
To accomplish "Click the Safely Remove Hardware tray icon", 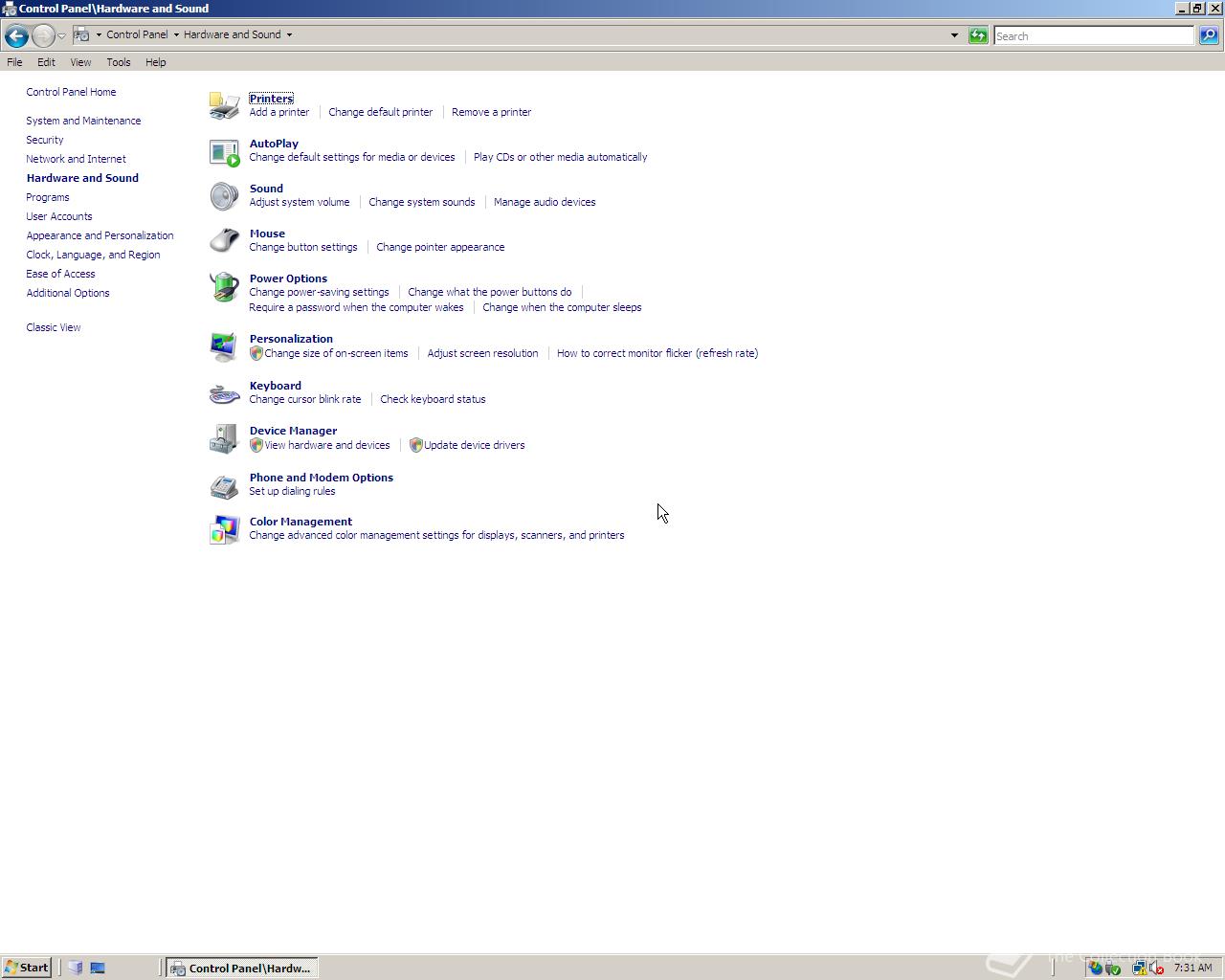I will (x=1113, y=968).
